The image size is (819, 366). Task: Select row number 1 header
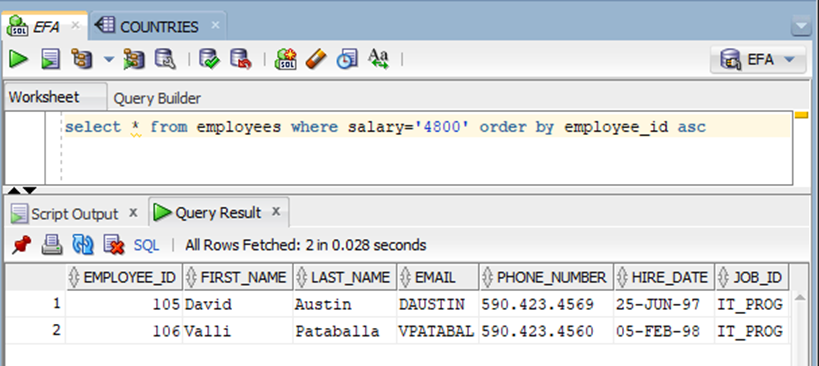(x=35, y=304)
